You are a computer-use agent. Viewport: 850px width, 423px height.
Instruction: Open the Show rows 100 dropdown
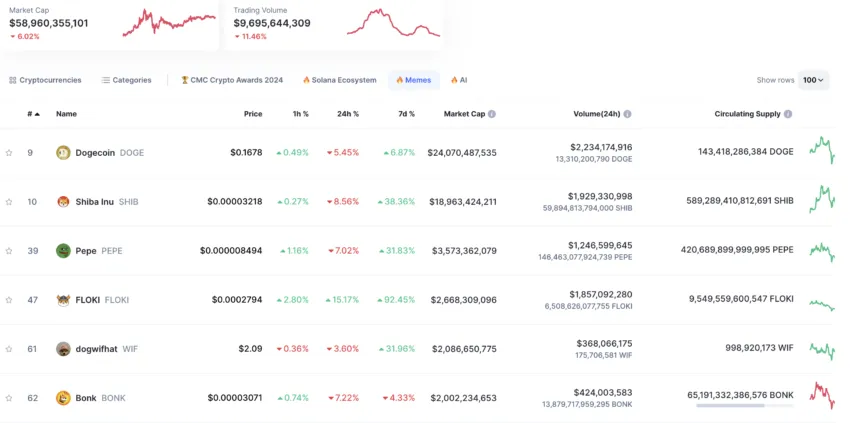(x=813, y=80)
